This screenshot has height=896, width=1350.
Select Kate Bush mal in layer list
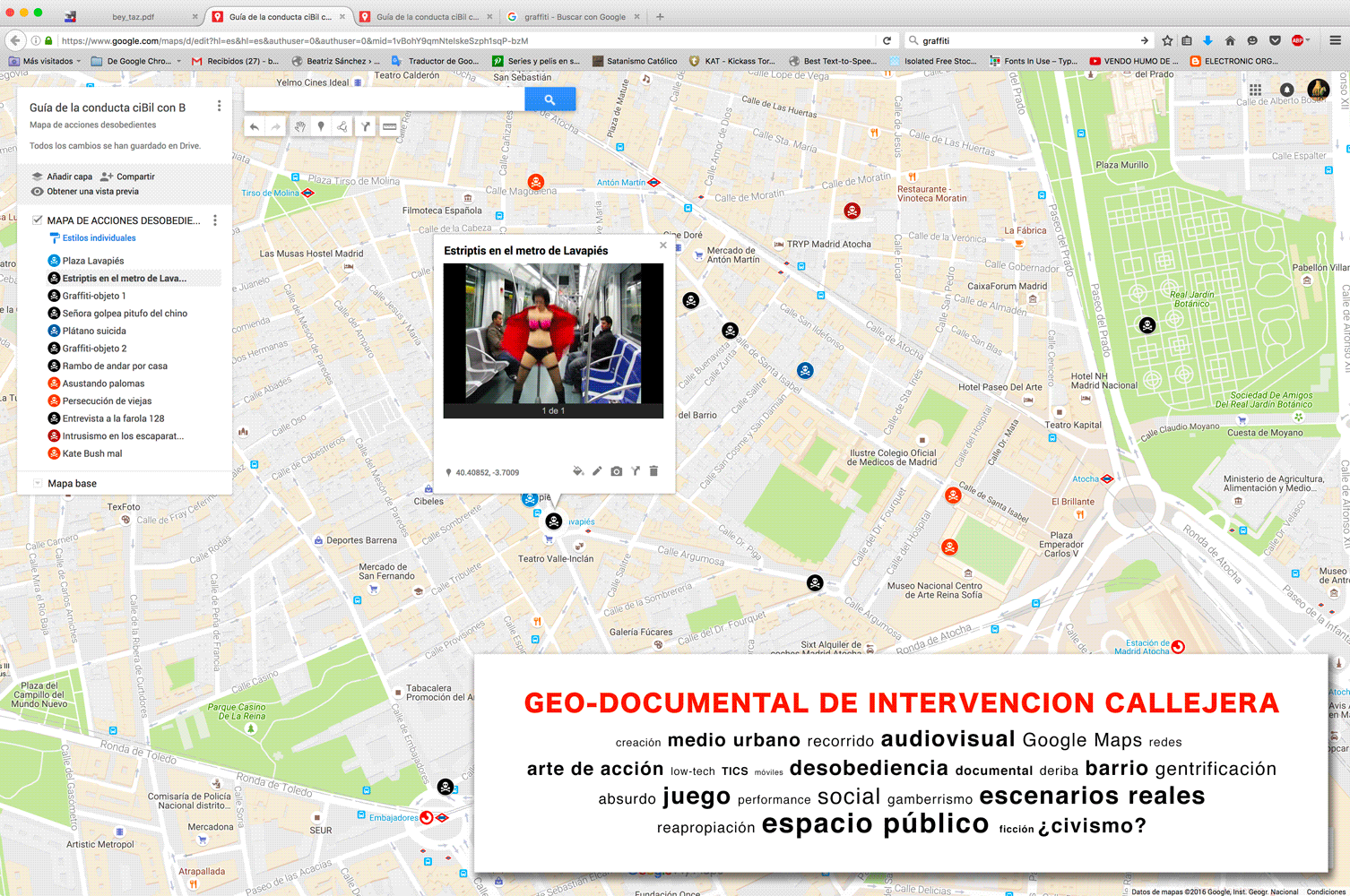point(91,453)
